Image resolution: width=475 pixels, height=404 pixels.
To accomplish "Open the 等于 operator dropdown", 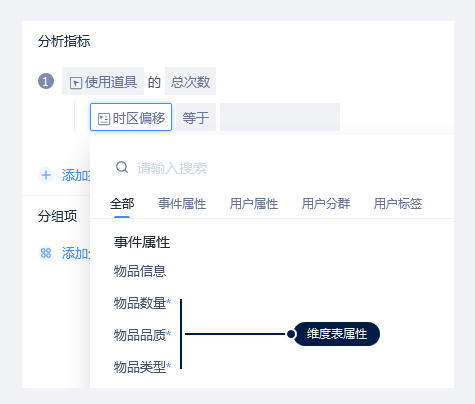I will pos(196,117).
